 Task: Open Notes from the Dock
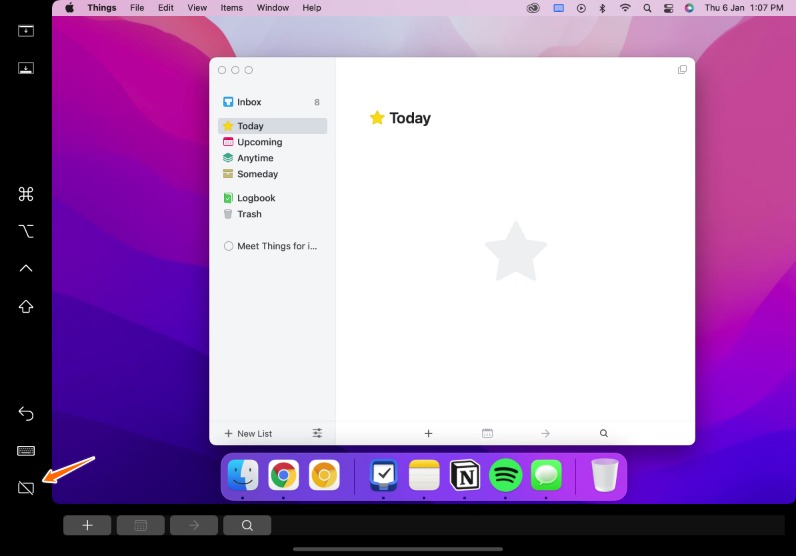point(424,475)
